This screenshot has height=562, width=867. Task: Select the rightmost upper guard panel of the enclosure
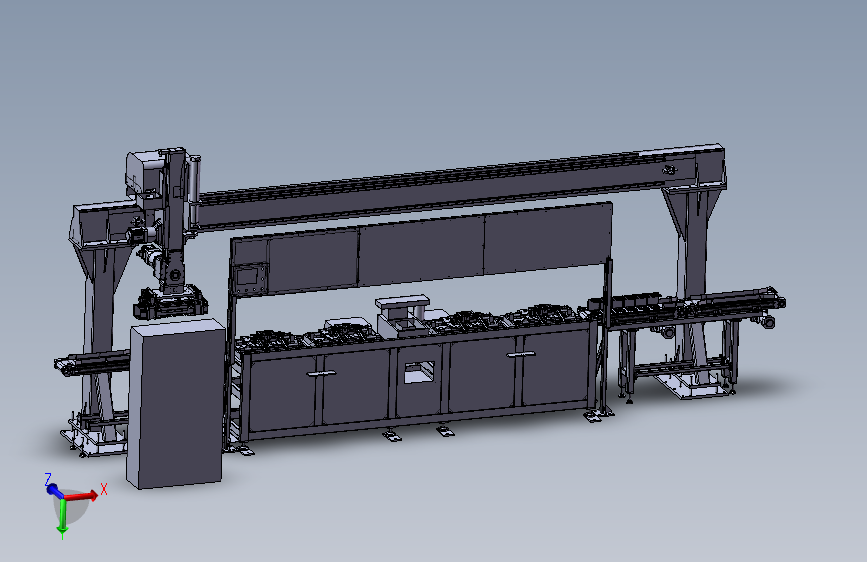coord(547,238)
